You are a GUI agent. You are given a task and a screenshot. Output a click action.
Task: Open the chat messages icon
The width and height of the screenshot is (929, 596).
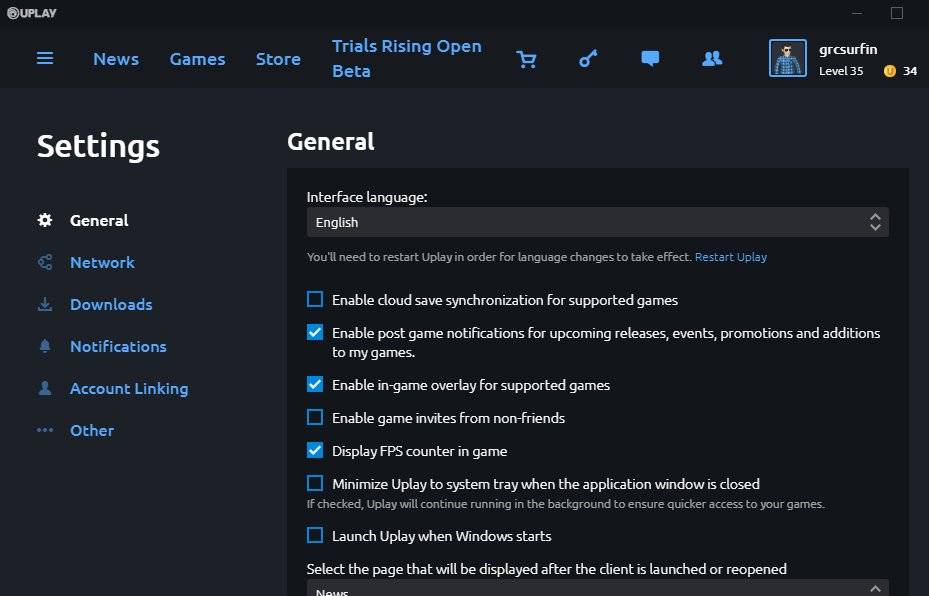click(650, 59)
